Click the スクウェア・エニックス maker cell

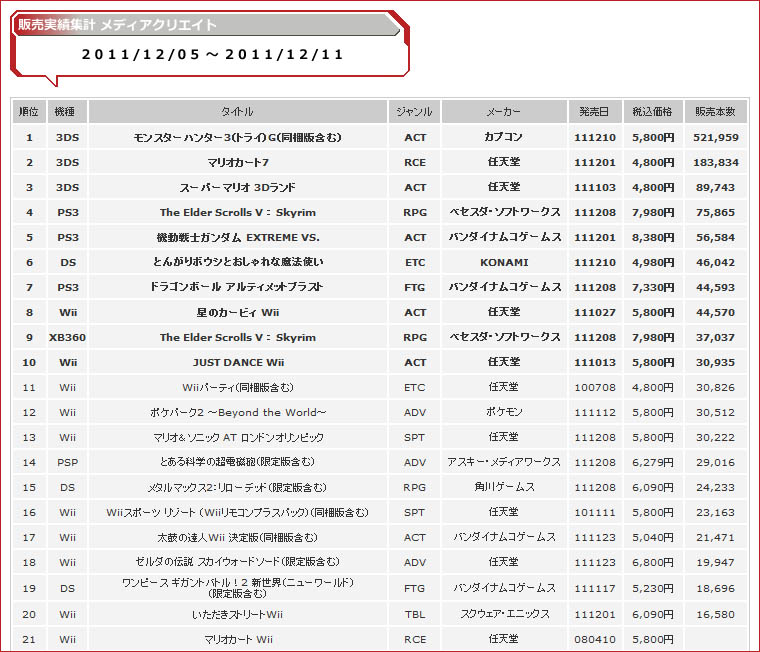click(505, 614)
